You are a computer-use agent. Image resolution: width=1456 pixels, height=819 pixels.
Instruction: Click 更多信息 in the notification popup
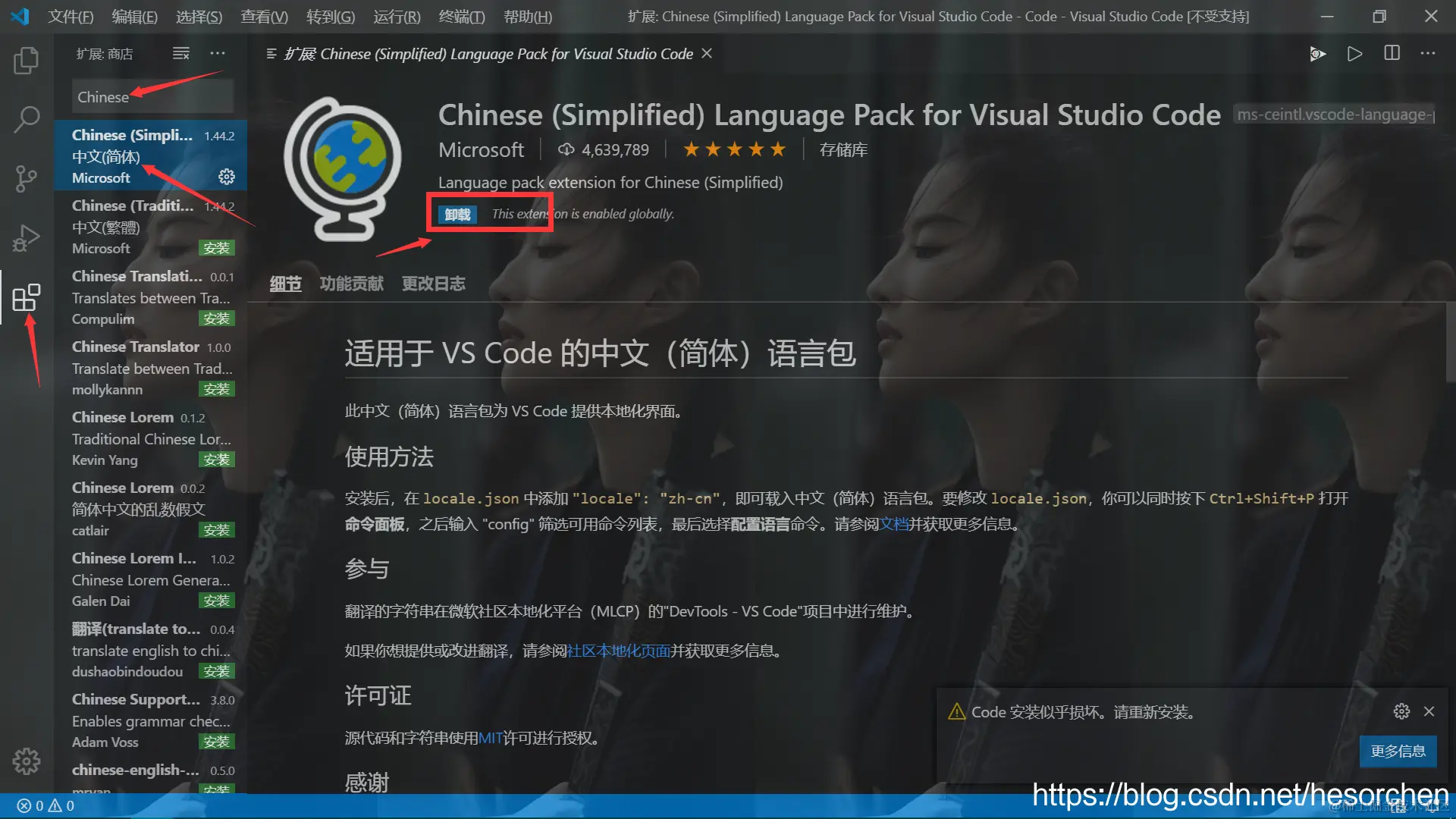click(x=1398, y=752)
